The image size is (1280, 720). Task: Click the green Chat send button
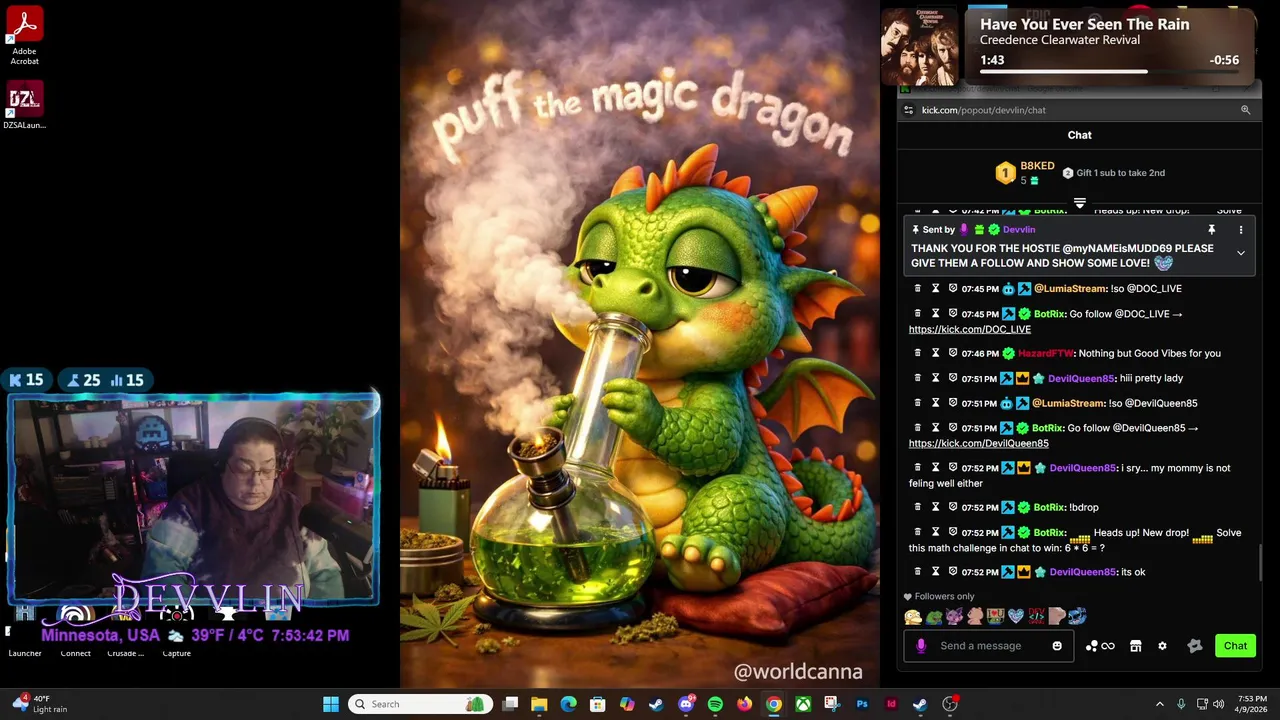(x=1235, y=646)
